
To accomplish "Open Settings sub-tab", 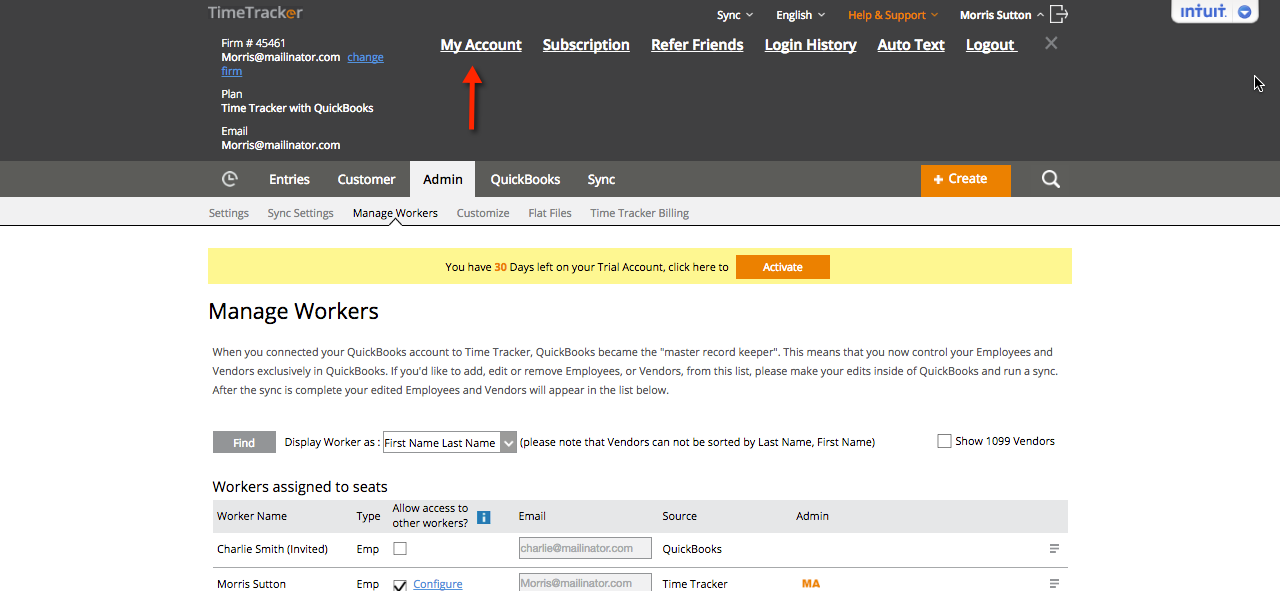I will [x=229, y=213].
